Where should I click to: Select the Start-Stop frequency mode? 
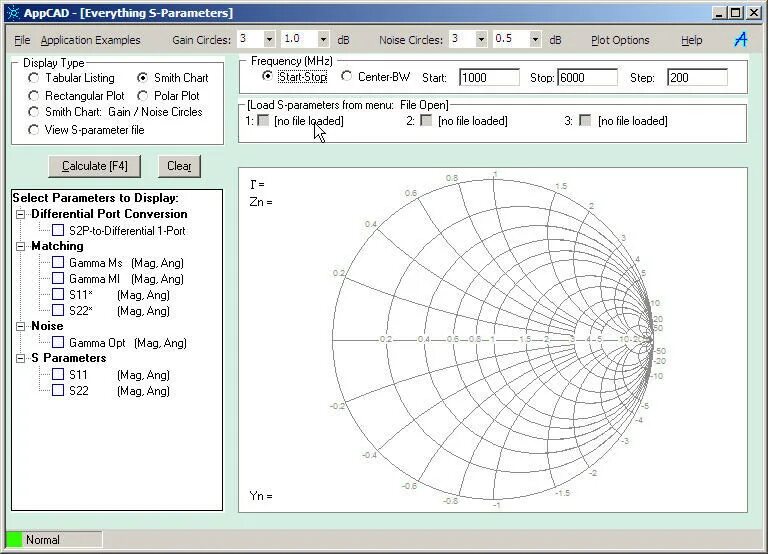267,76
